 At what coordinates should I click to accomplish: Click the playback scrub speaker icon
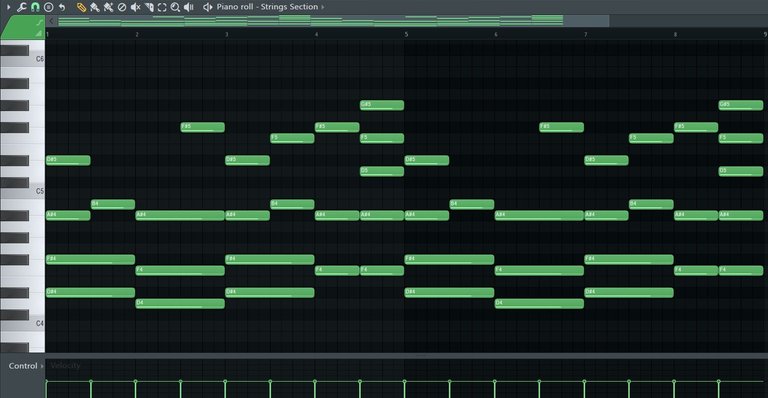189,7
